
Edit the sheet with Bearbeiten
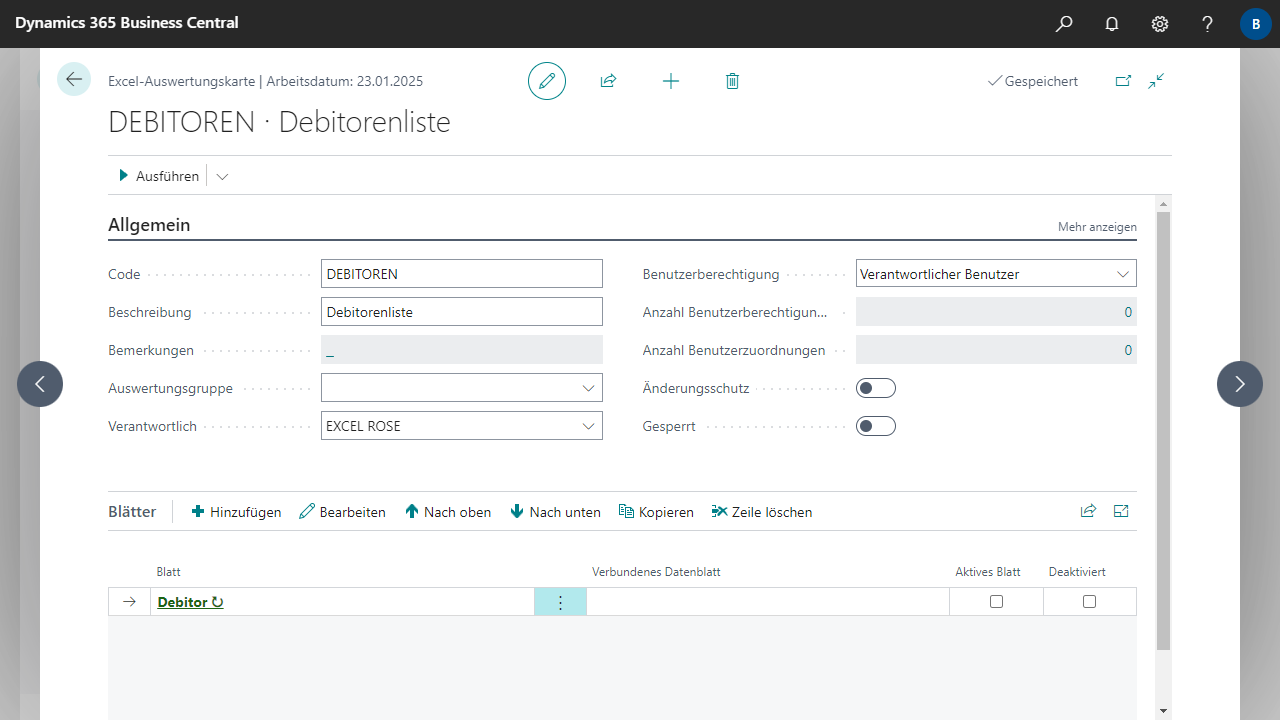tap(342, 512)
